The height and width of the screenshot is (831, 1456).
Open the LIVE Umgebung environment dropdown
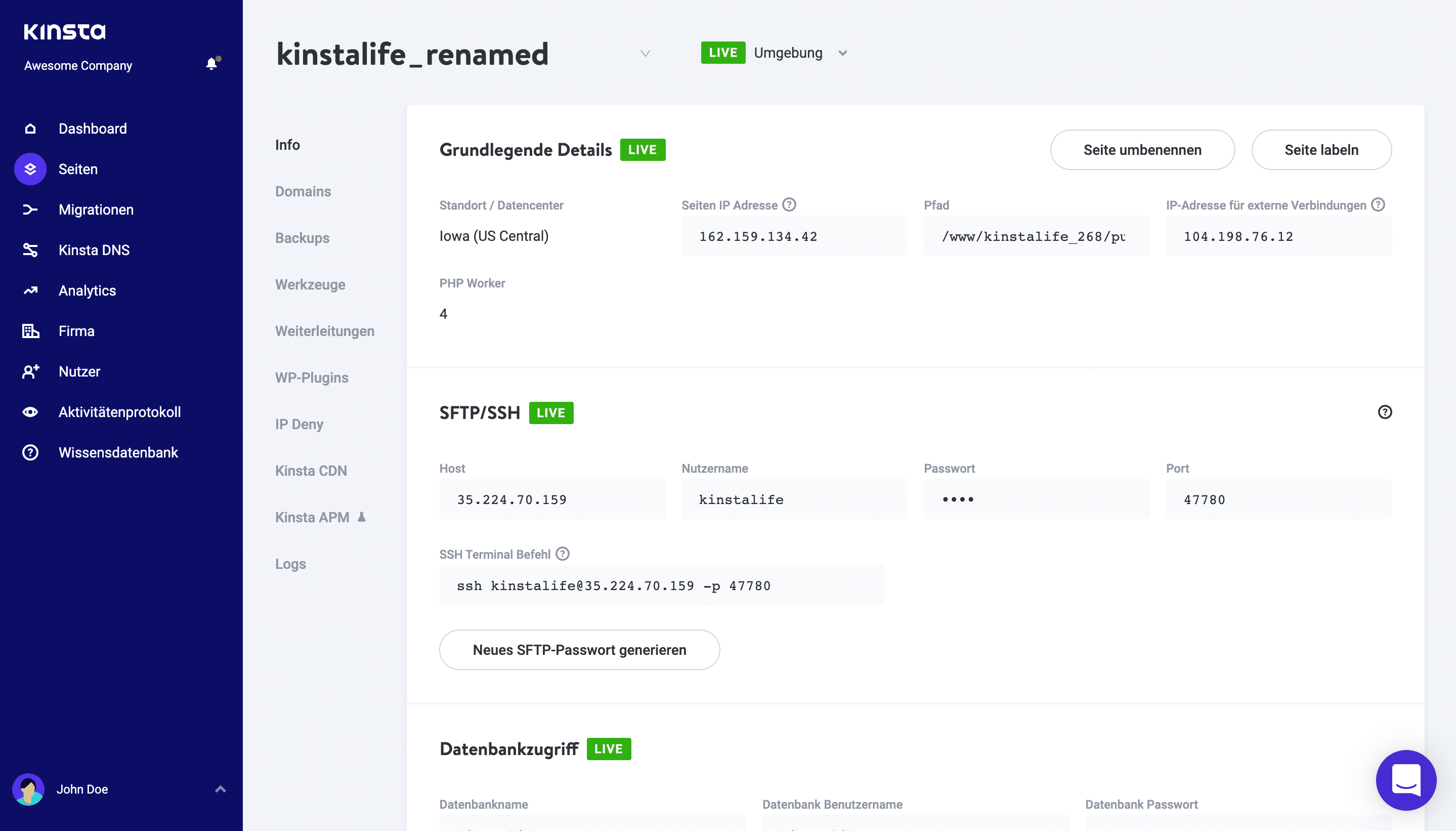(774, 53)
